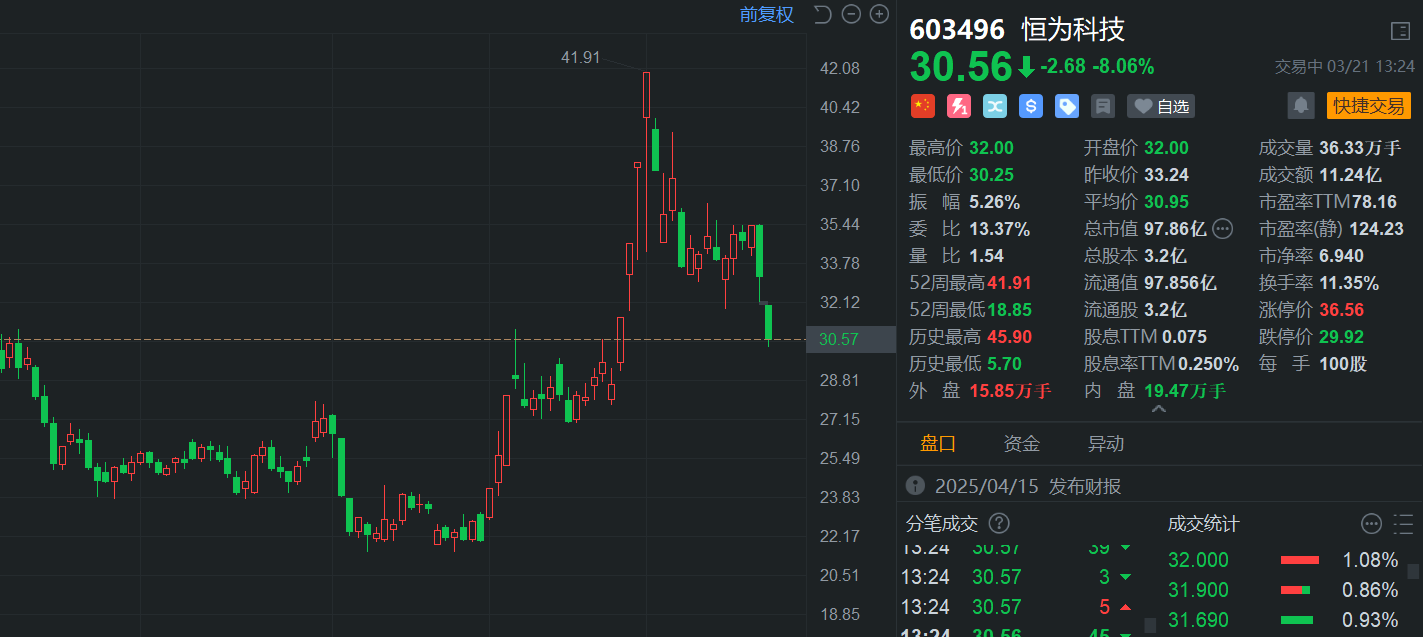The image size is (1423, 637).
Task: Click the 跌停价 29.92 value
Action: (1341, 337)
